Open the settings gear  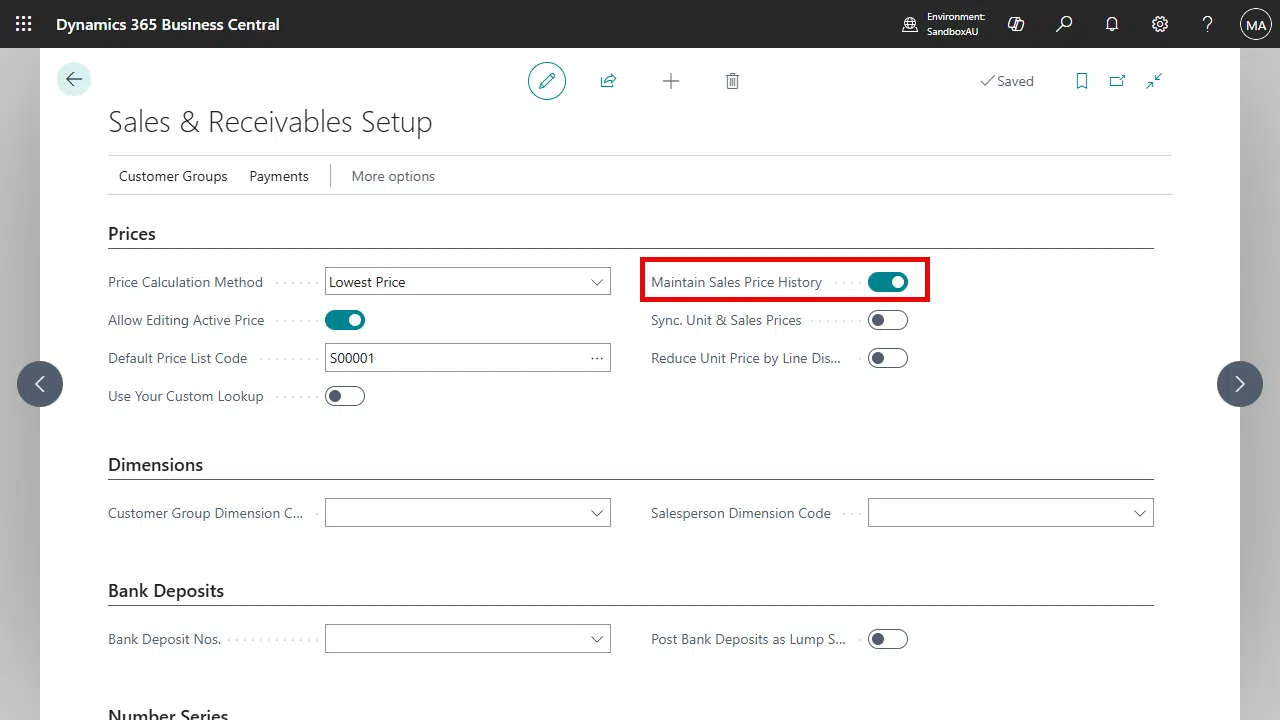point(1160,24)
